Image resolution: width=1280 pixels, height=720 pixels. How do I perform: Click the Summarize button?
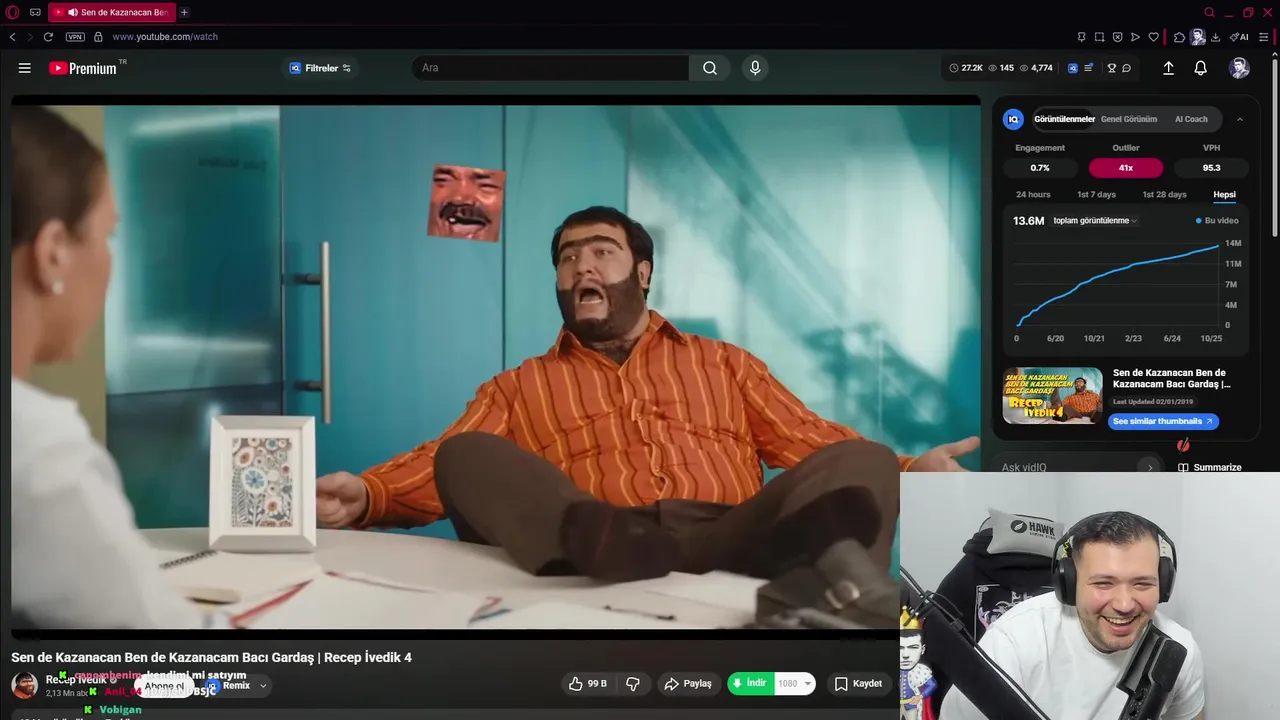click(x=1210, y=467)
